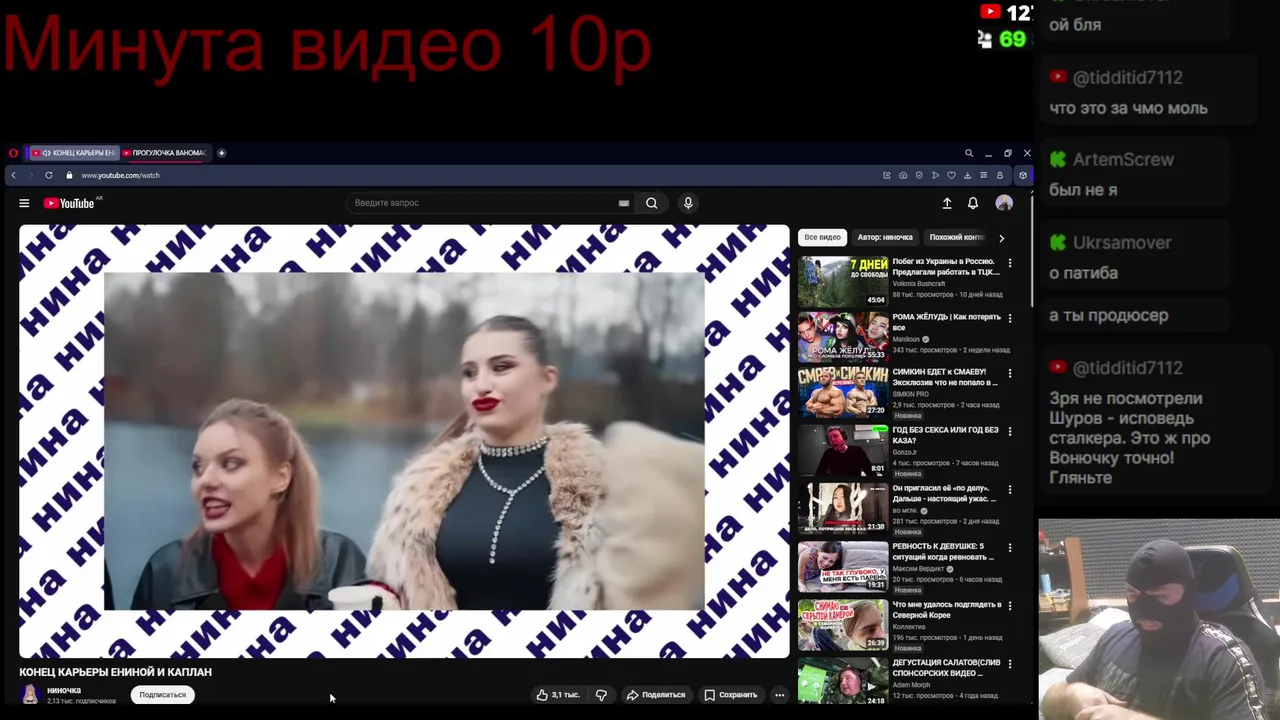Open the on-screen keyboard in search box
1280x720 pixels.
tap(624, 203)
